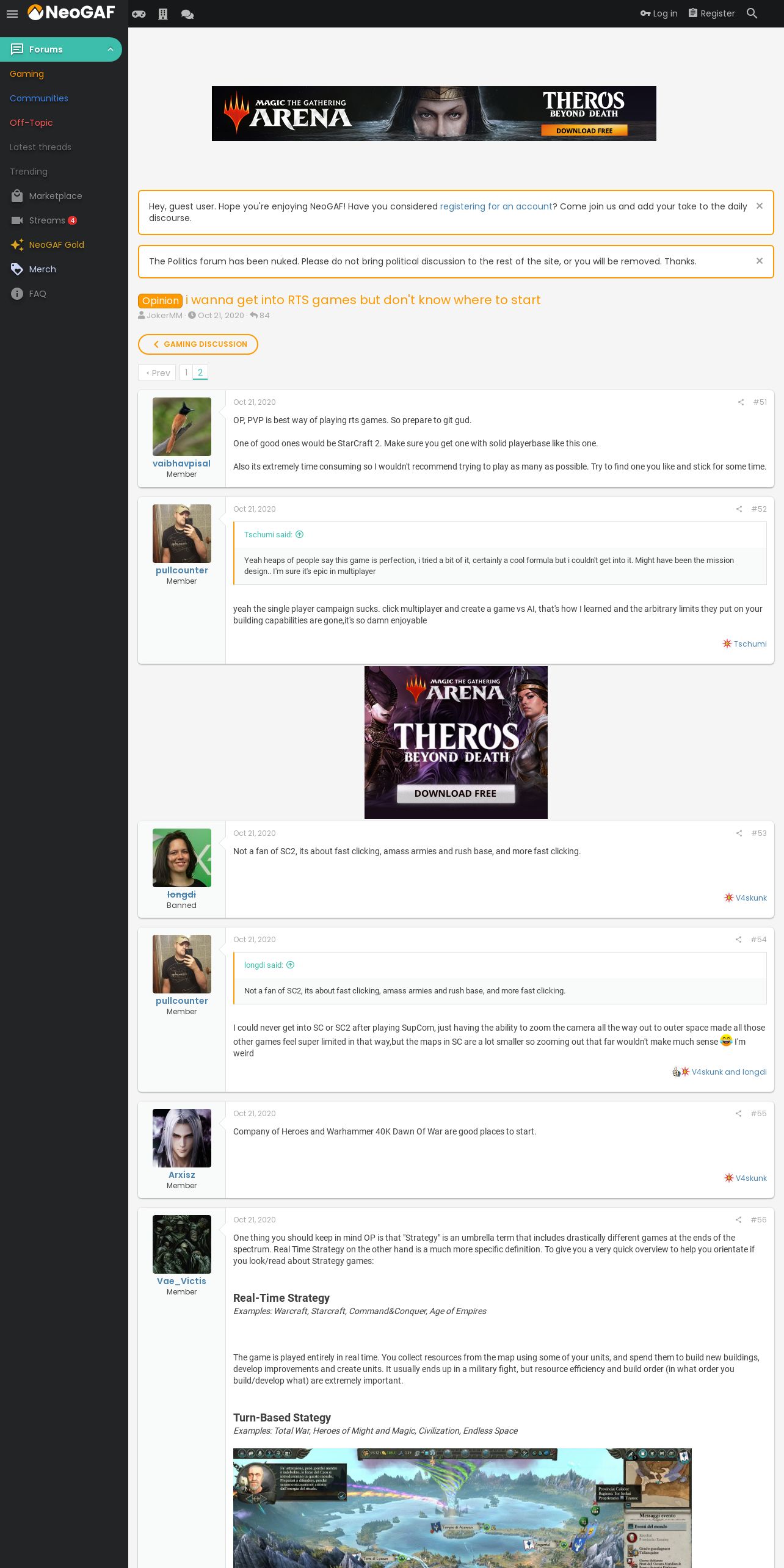Go to previous page with Prev

(x=157, y=372)
